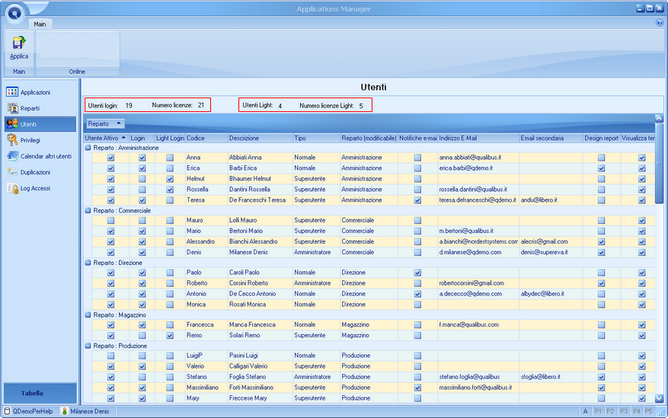This screenshot has height=418, width=668.
Task: Toggle Utente Attivo checkbox for Anna
Action: coord(111,158)
